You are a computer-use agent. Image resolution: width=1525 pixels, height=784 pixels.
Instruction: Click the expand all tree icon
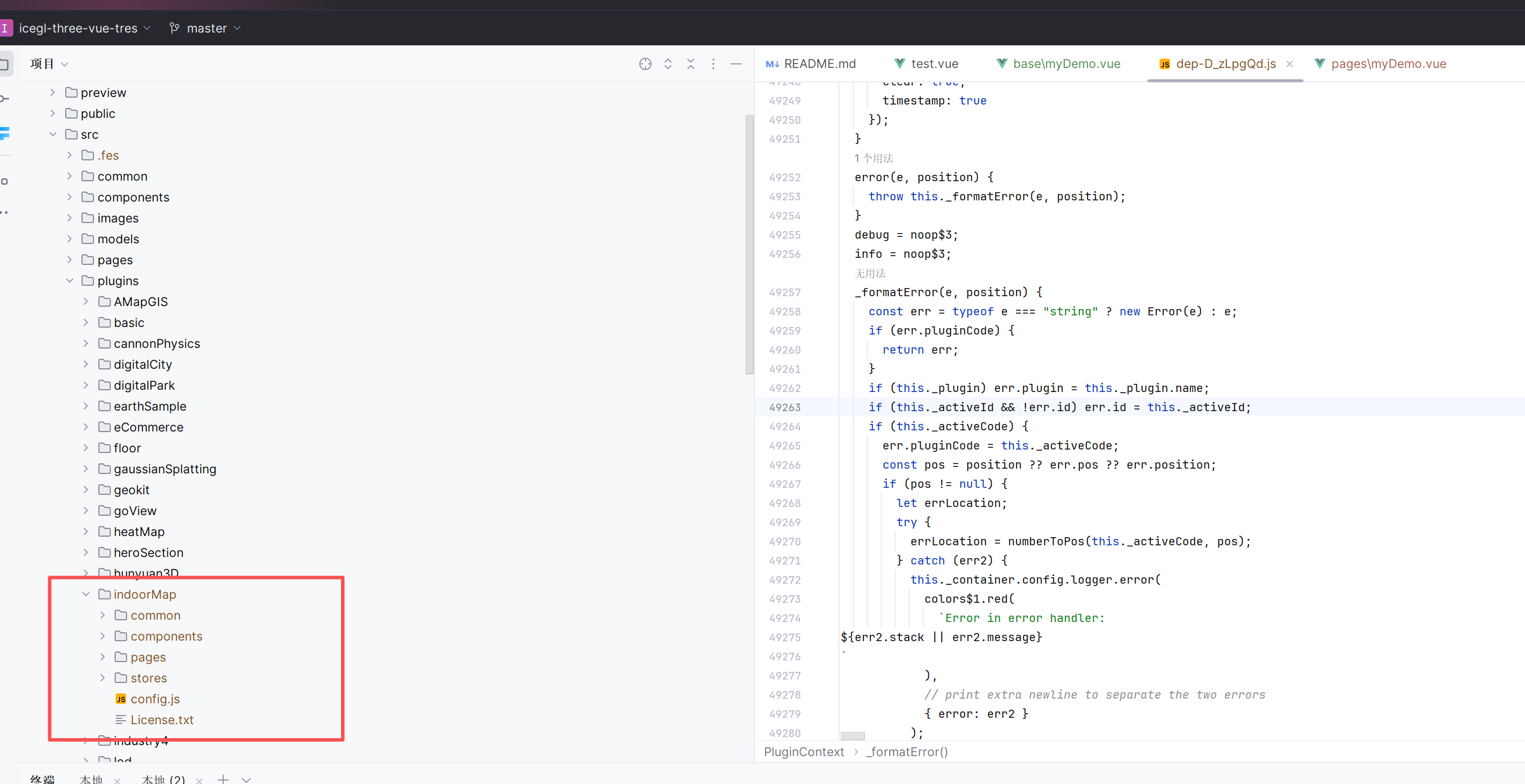(x=668, y=64)
